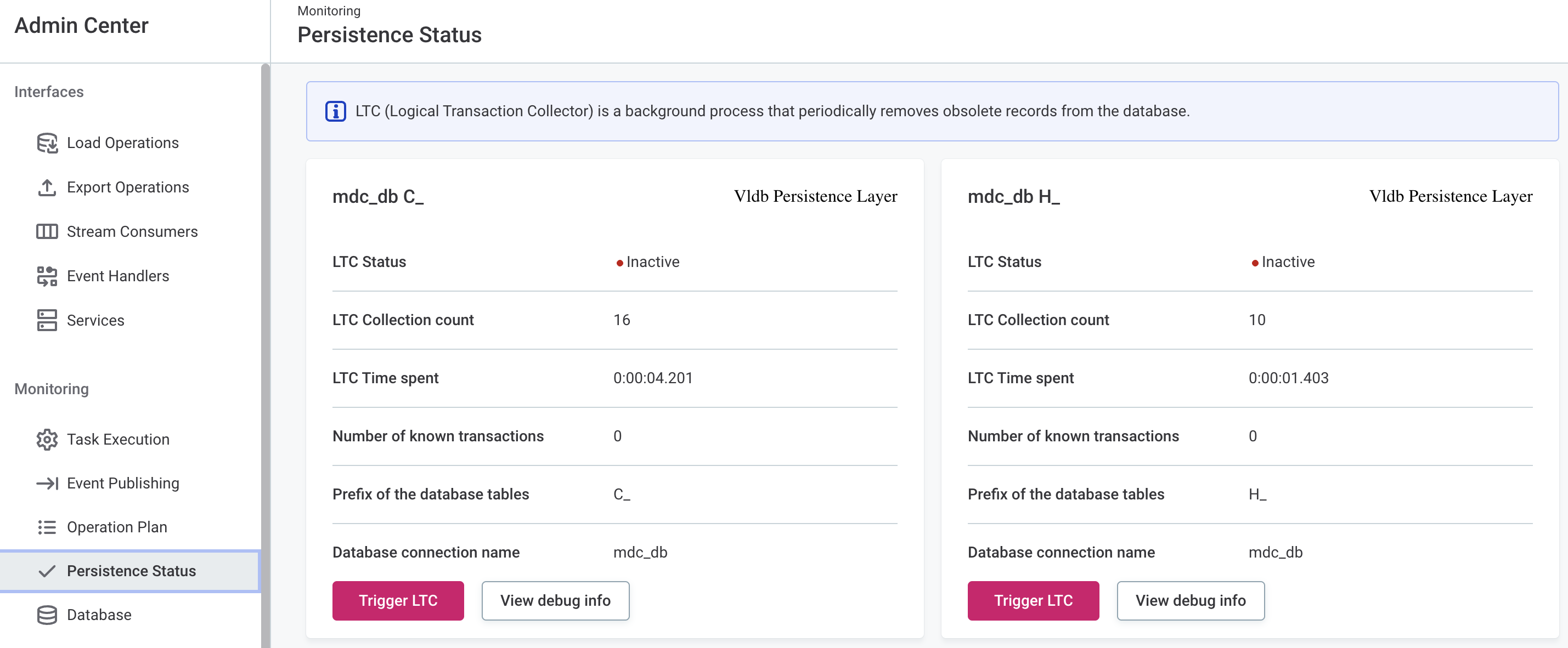This screenshot has width=1568, height=648.
Task: Click the Task Execution gear icon
Action: [47, 439]
